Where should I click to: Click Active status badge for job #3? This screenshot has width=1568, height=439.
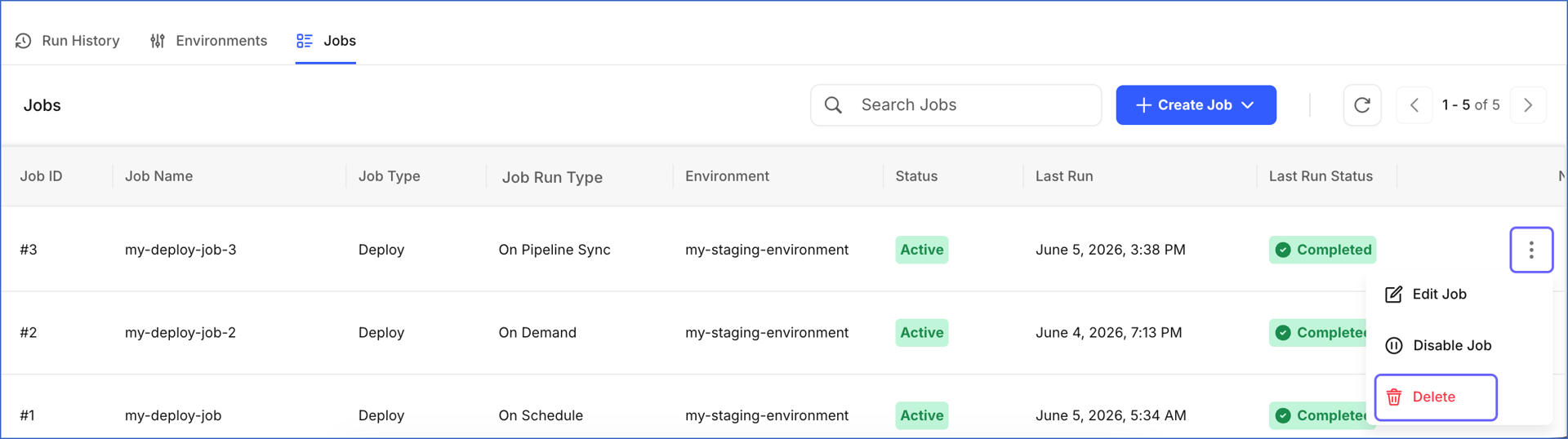922,250
